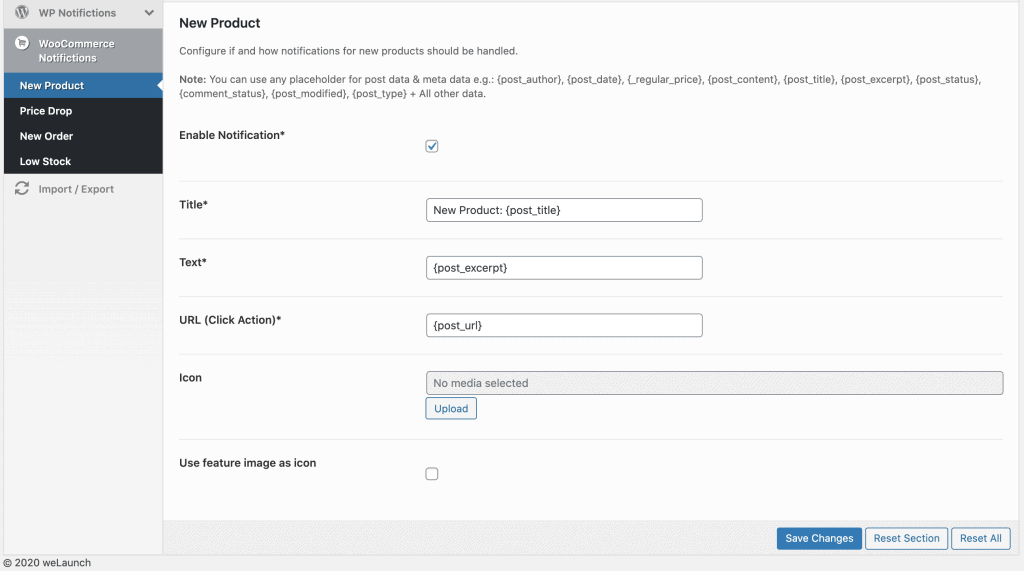Click the WooCommerce cart icon
This screenshot has height=571, width=1024.
point(21,44)
